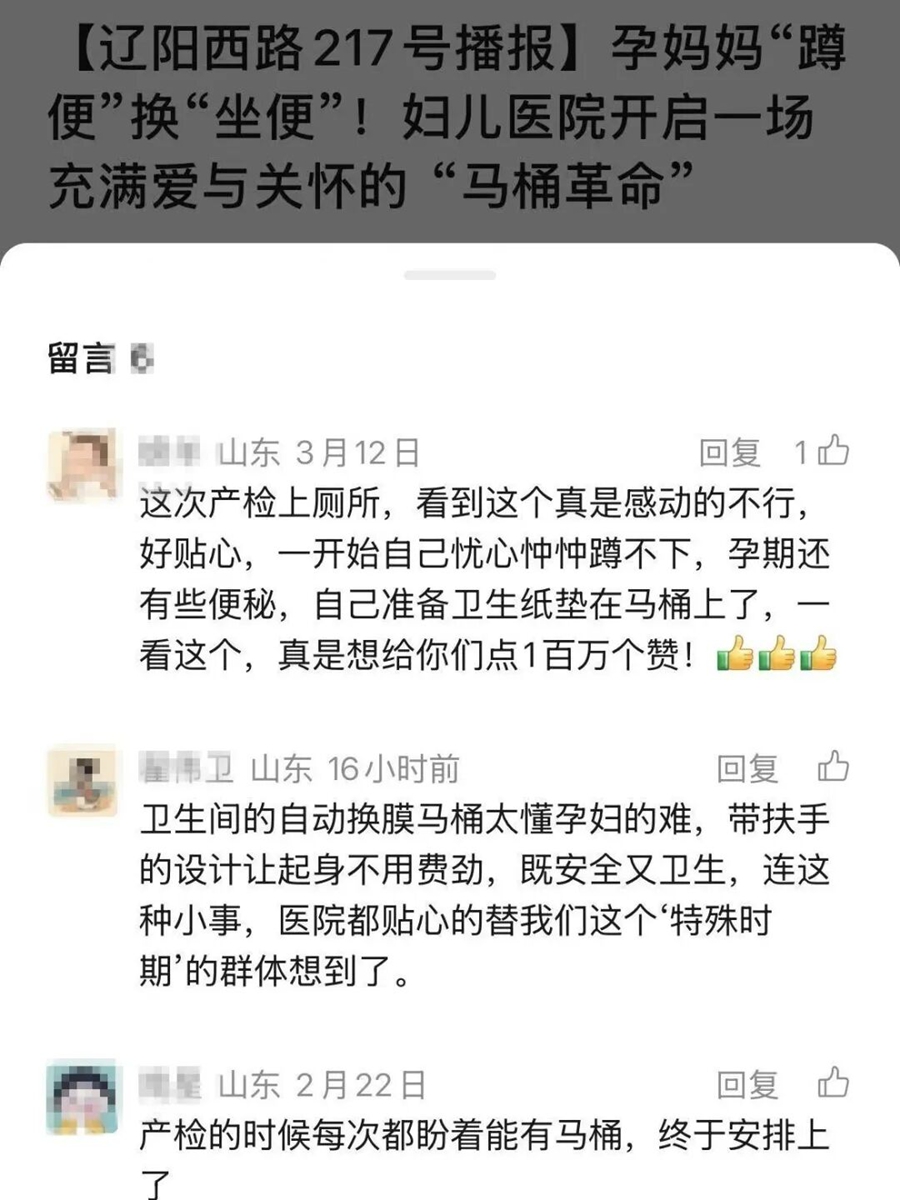The height and width of the screenshot is (1200, 900).
Task: Open first commenter's avatar profile
Action: [82, 463]
